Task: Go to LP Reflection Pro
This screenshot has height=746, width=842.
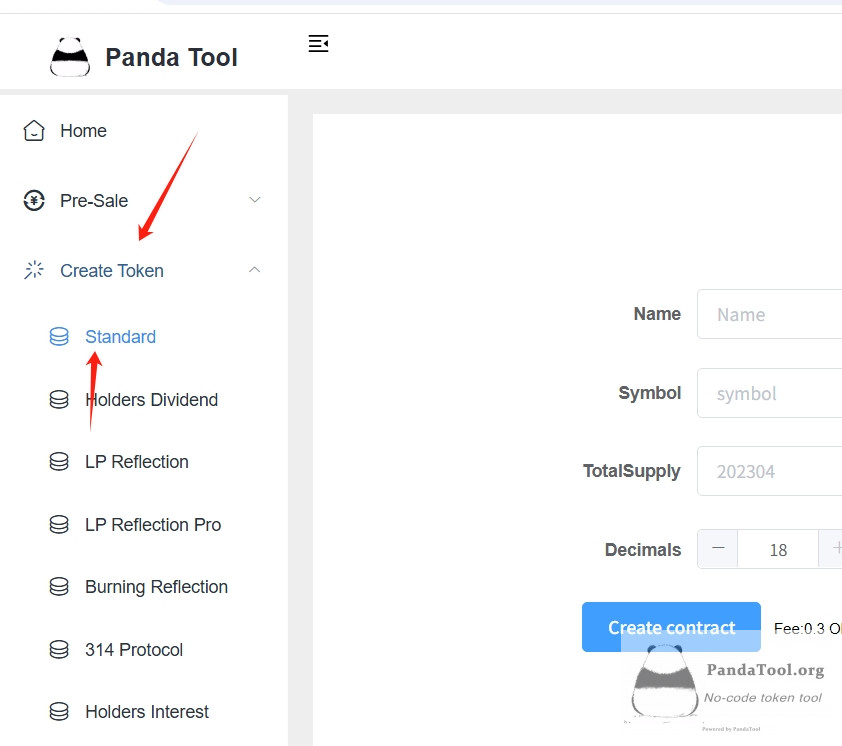Action: [x=144, y=525]
